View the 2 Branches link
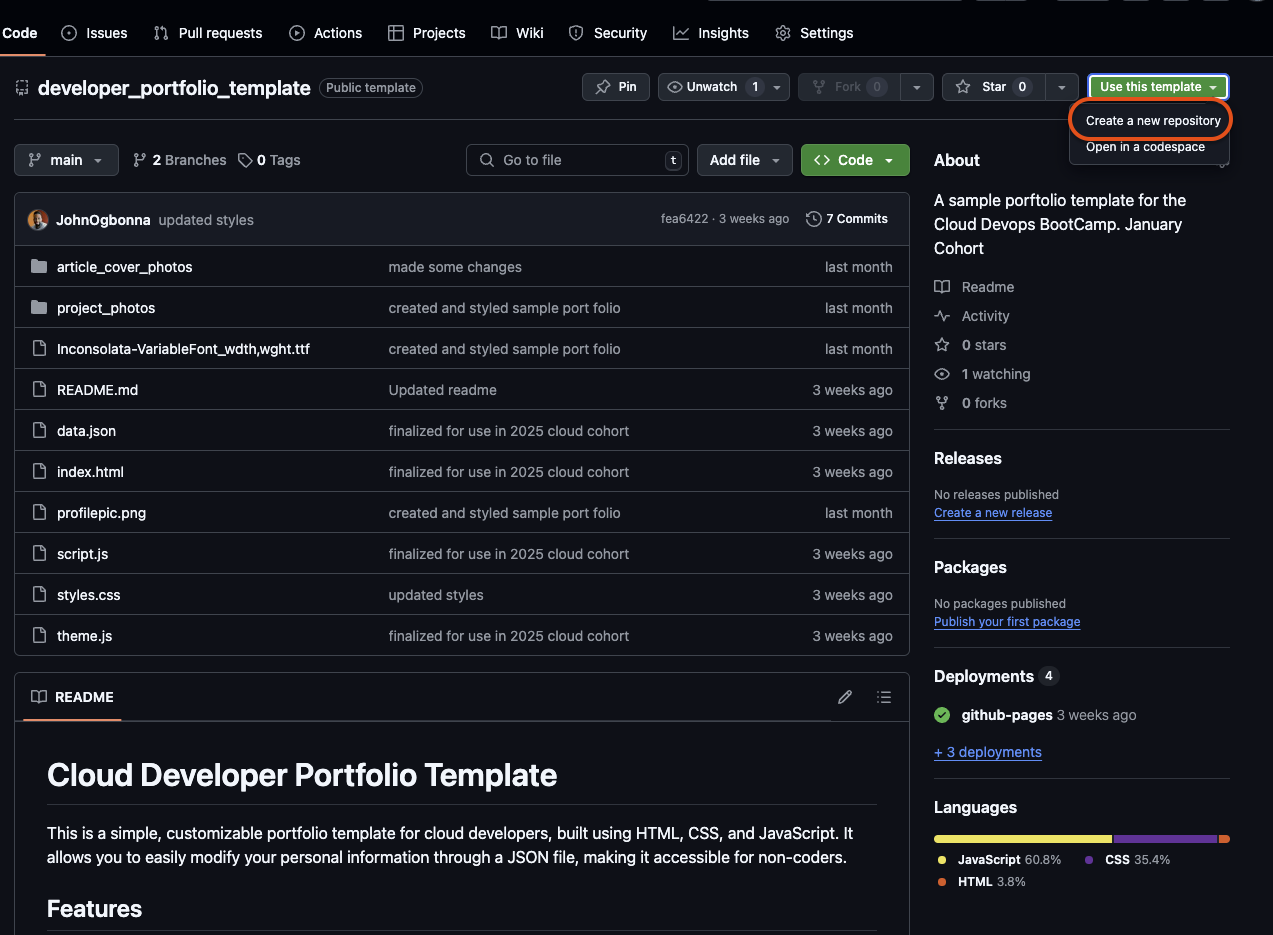This screenshot has height=935, width=1273. click(x=180, y=160)
